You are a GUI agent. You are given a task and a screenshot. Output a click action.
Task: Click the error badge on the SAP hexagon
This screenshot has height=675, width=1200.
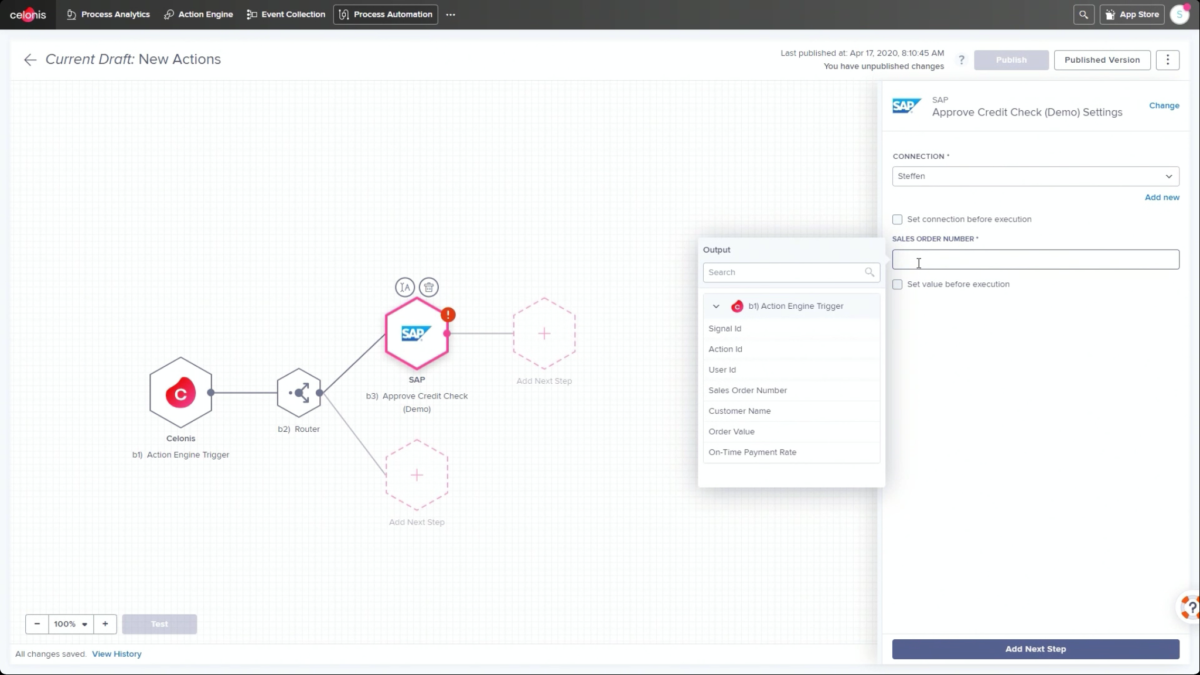point(447,314)
